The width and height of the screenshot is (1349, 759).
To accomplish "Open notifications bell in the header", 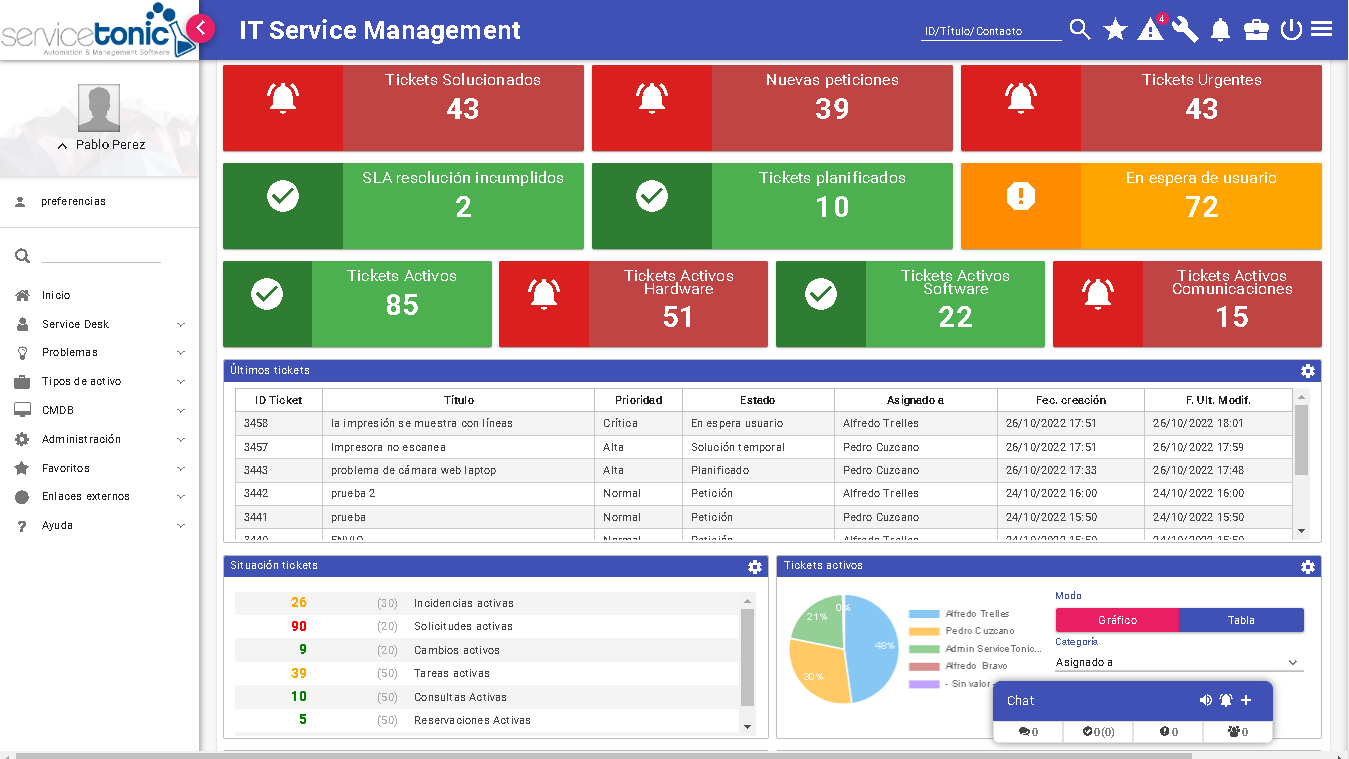I will (1220, 30).
